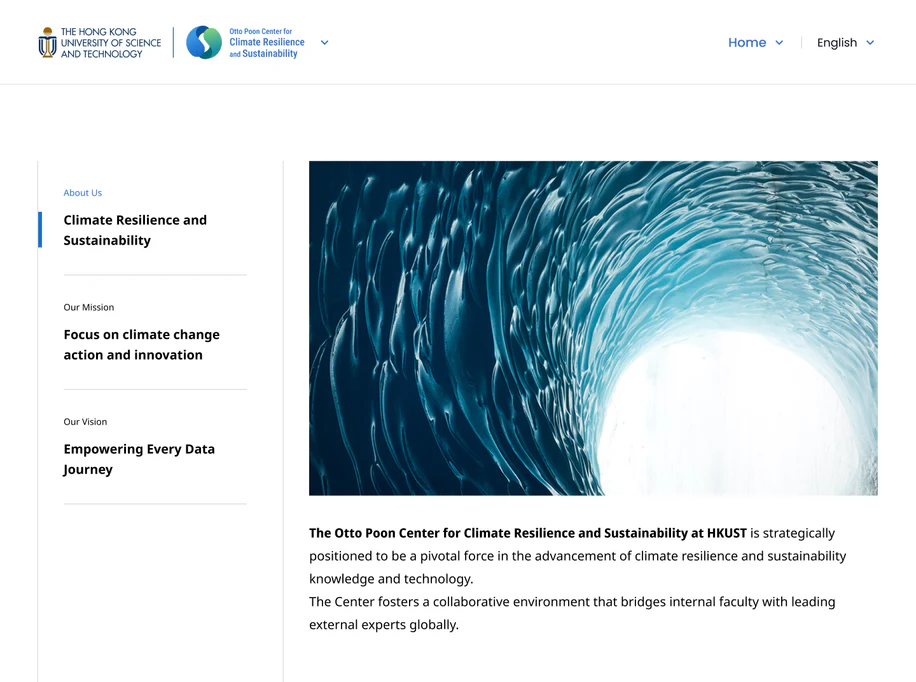Viewport: 916px width, 682px height.
Task: Select the Our Vision label
Action: pyautogui.click(x=85, y=422)
